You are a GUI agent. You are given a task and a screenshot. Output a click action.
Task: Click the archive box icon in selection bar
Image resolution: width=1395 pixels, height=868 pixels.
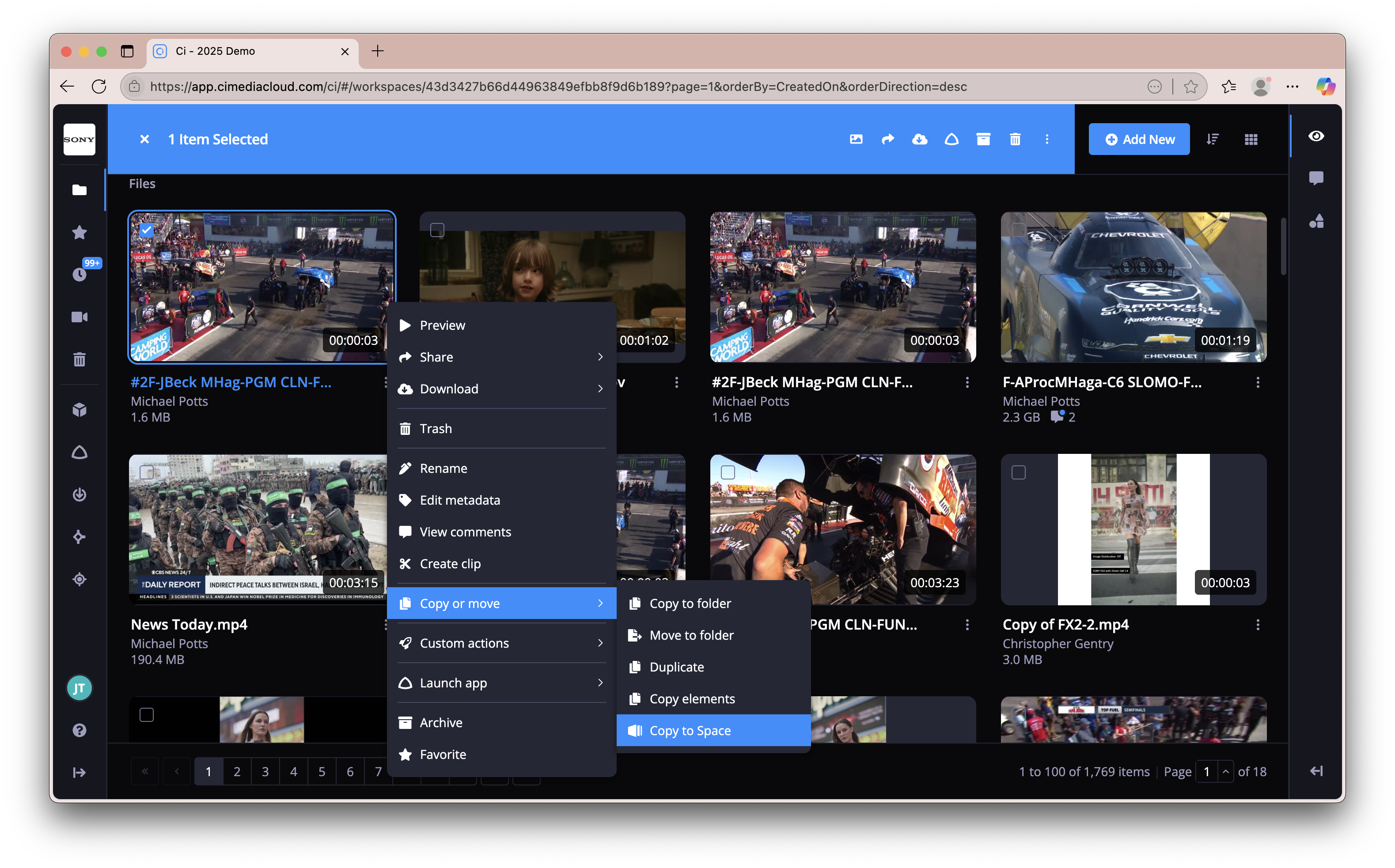click(x=983, y=139)
